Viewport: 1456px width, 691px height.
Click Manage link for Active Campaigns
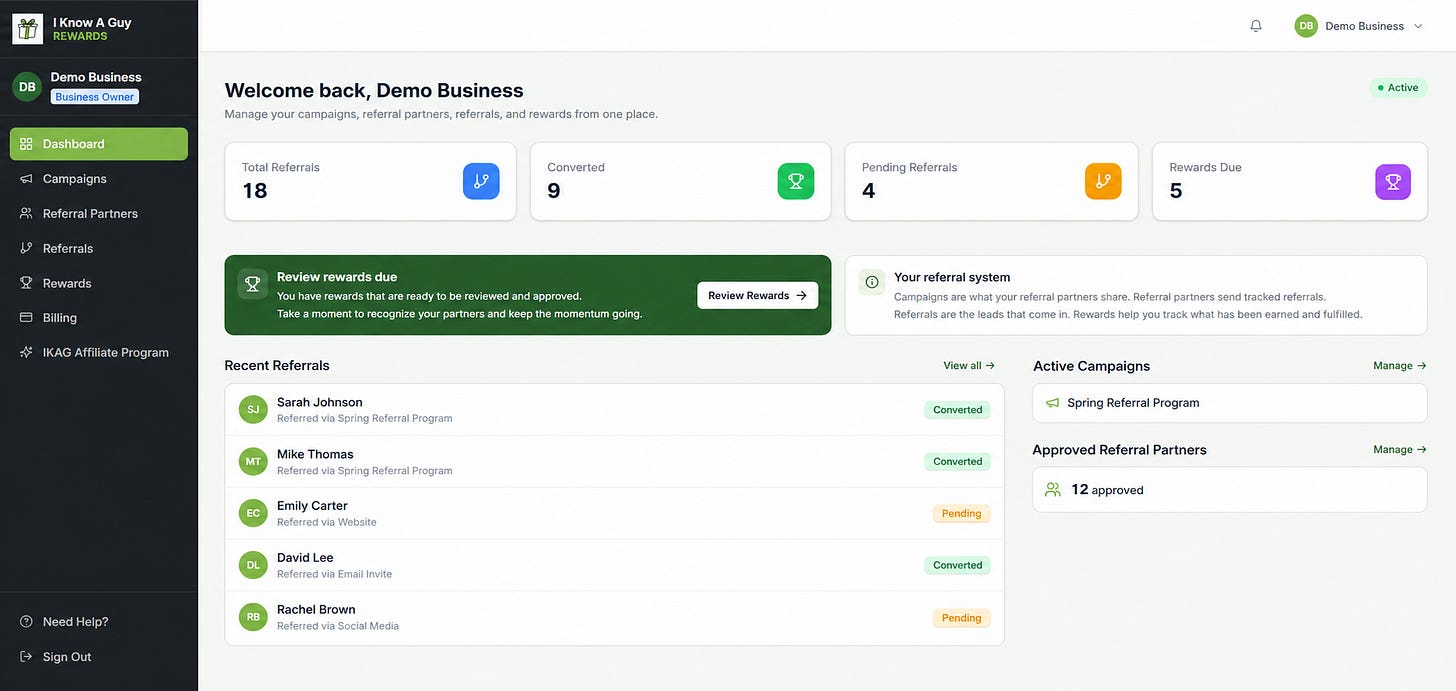(x=1400, y=366)
